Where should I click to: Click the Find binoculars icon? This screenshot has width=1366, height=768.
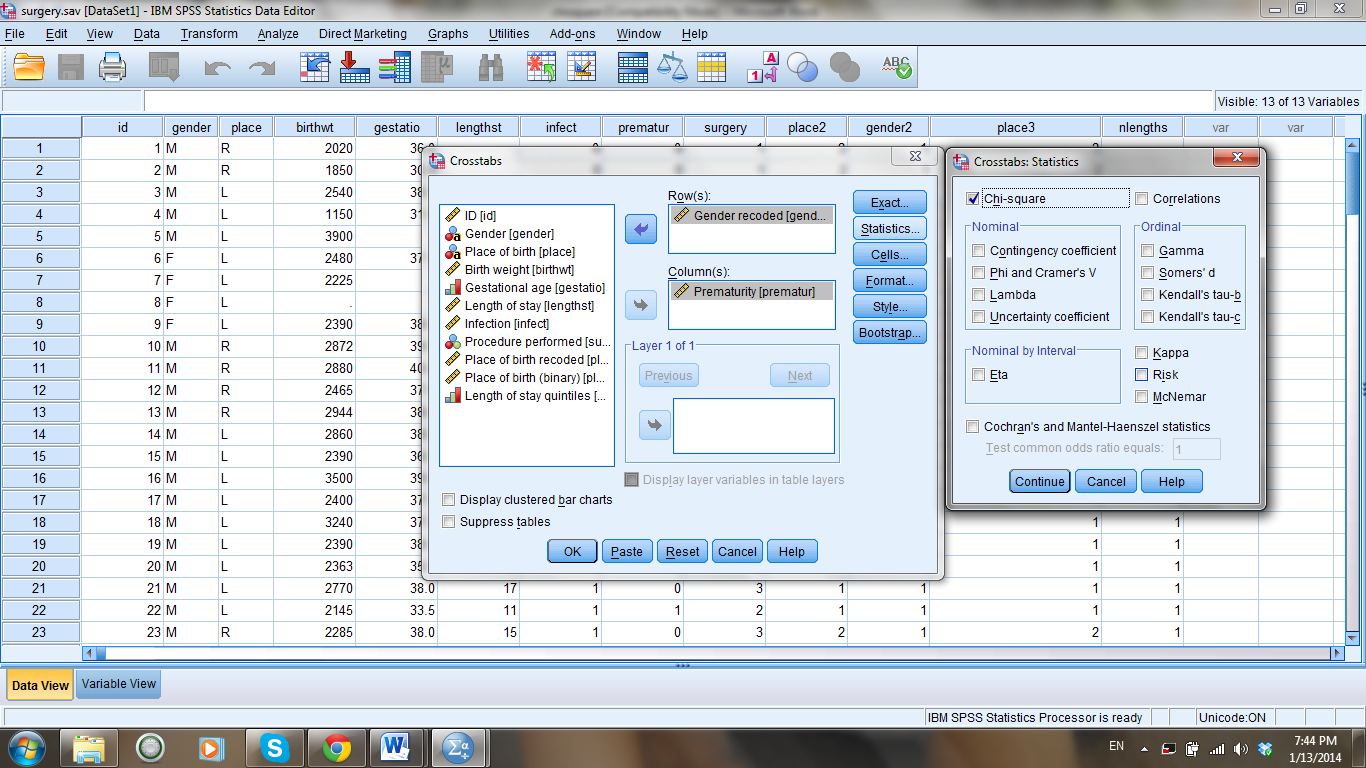click(491, 67)
